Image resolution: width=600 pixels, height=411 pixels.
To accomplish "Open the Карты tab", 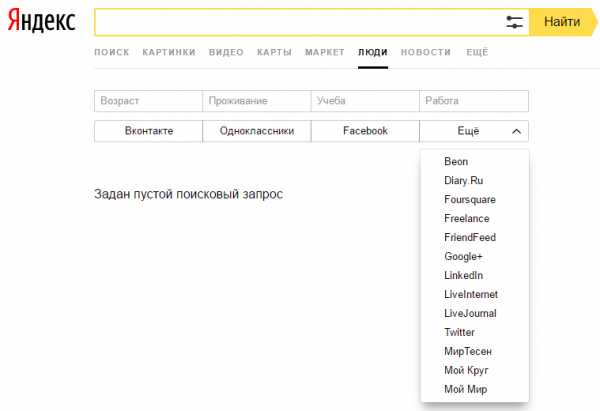I will [274, 52].
